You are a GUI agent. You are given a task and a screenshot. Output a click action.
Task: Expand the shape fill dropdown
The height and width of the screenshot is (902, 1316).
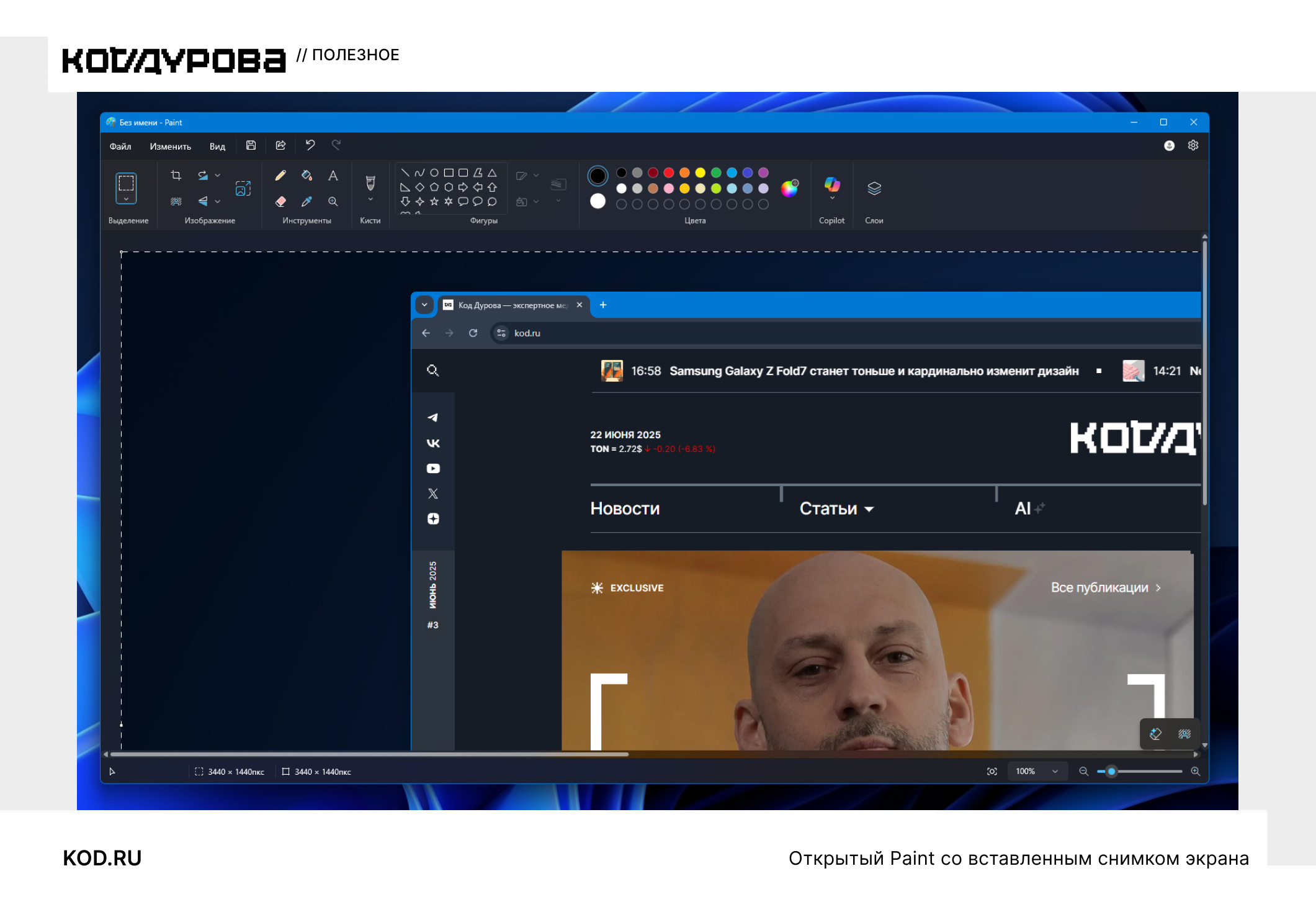coord(536,201)
